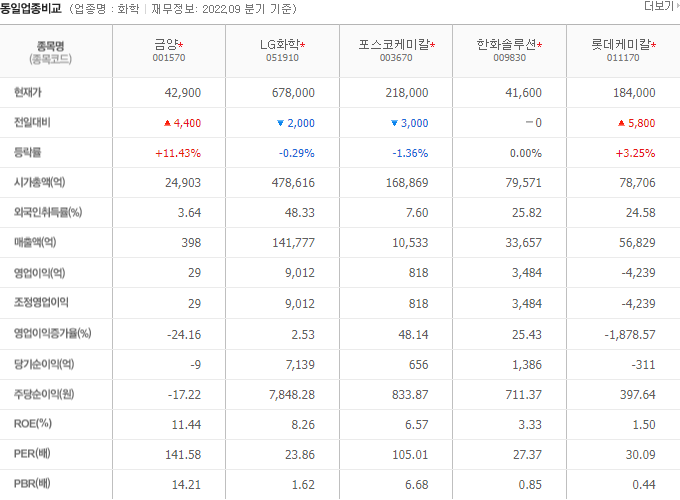Open 한화솔루션 stock link
This screenshot has height=500, width=680.
(506, 44)
